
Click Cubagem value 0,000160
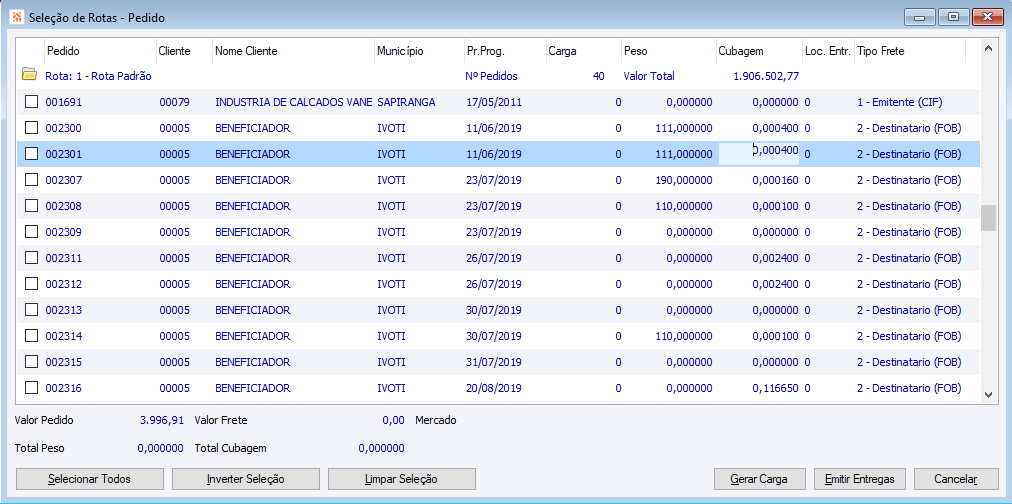[x=776, y=180]
